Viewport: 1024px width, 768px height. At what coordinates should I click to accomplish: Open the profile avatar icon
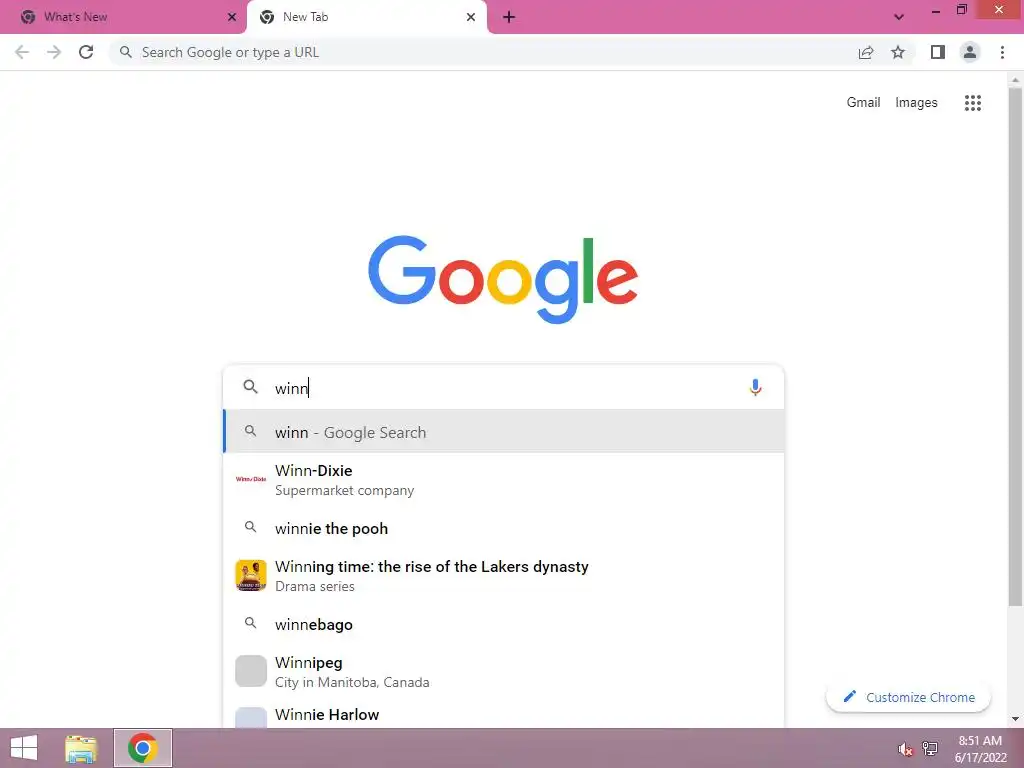pyautogui.click(x=970, y=52)
